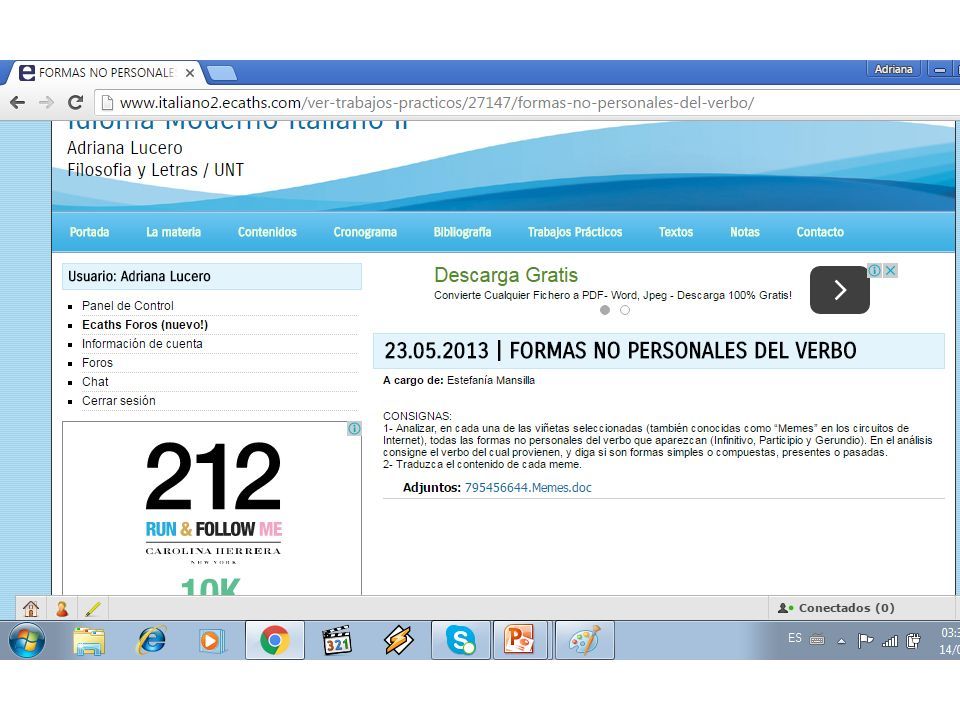Open the Notas menu item
This screenshot has width=960, height=720.
coord(744,232)
